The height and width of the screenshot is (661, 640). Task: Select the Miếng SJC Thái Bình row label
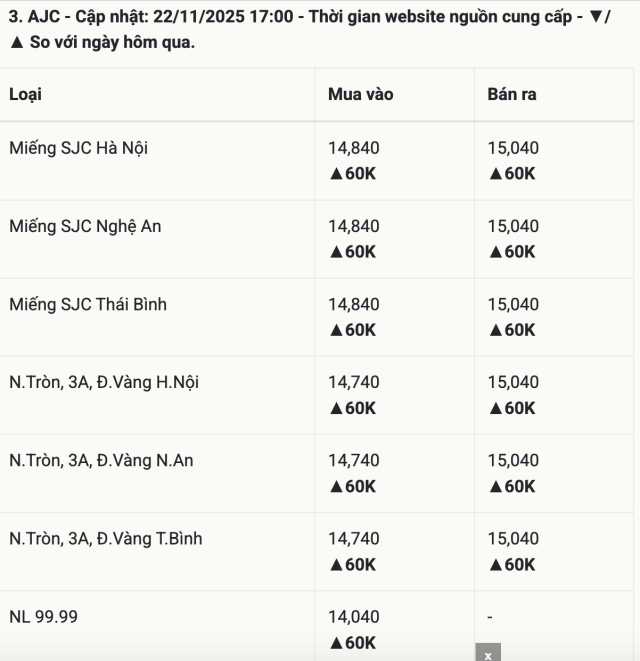[88, 304]
